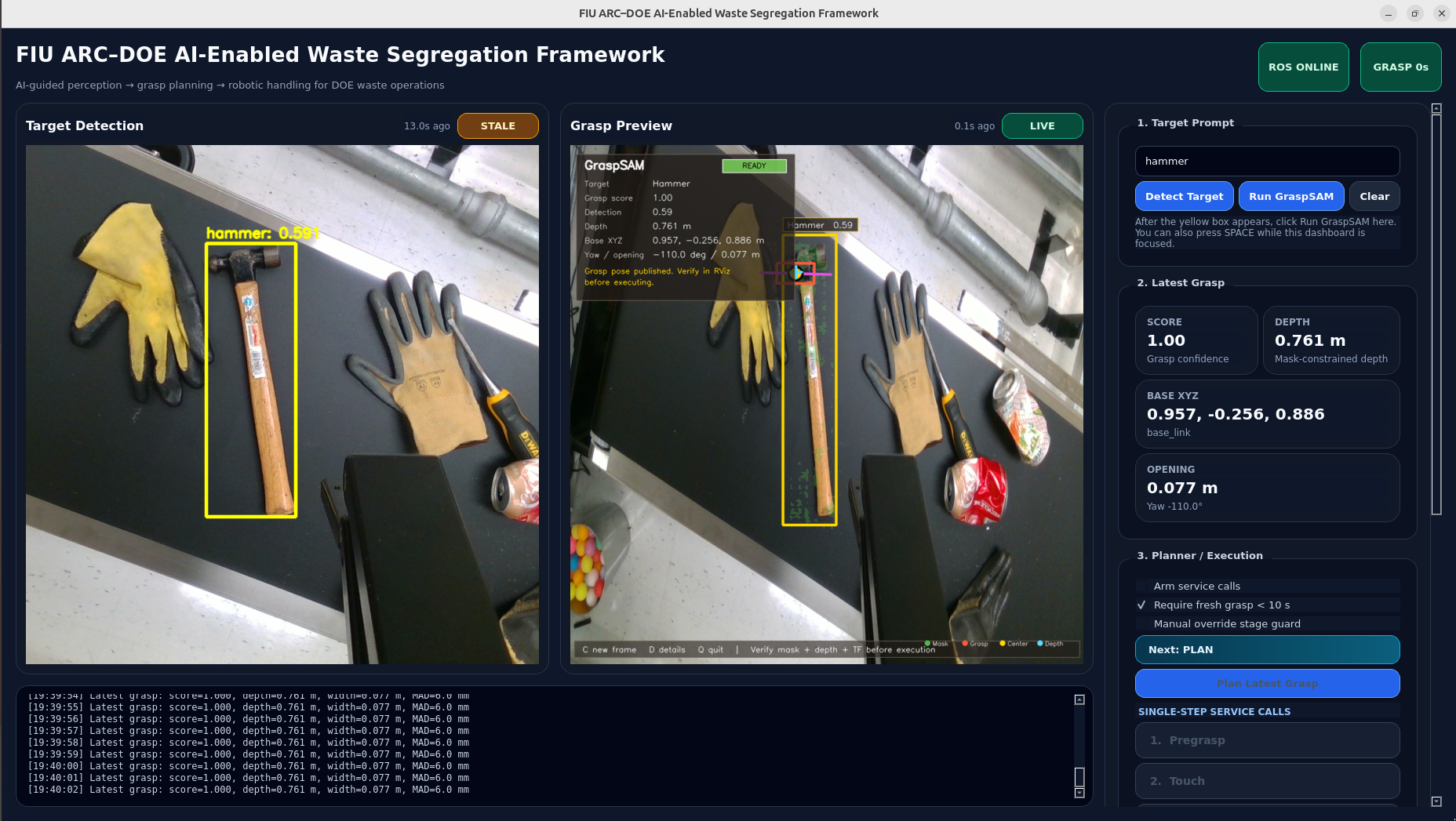
Task: Select the Next: PLAN stage button
Action: tap(1267, 649)
